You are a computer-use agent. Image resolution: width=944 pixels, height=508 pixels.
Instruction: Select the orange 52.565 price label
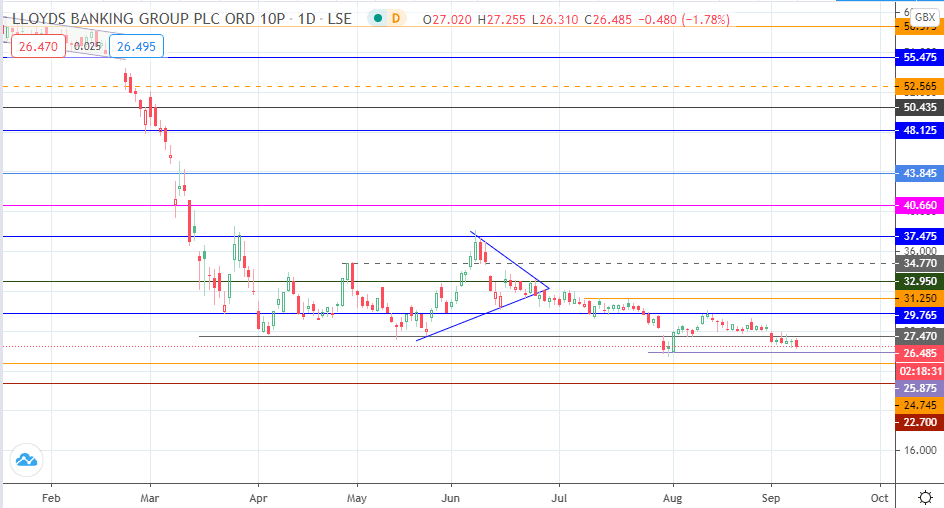pos(919,86)
